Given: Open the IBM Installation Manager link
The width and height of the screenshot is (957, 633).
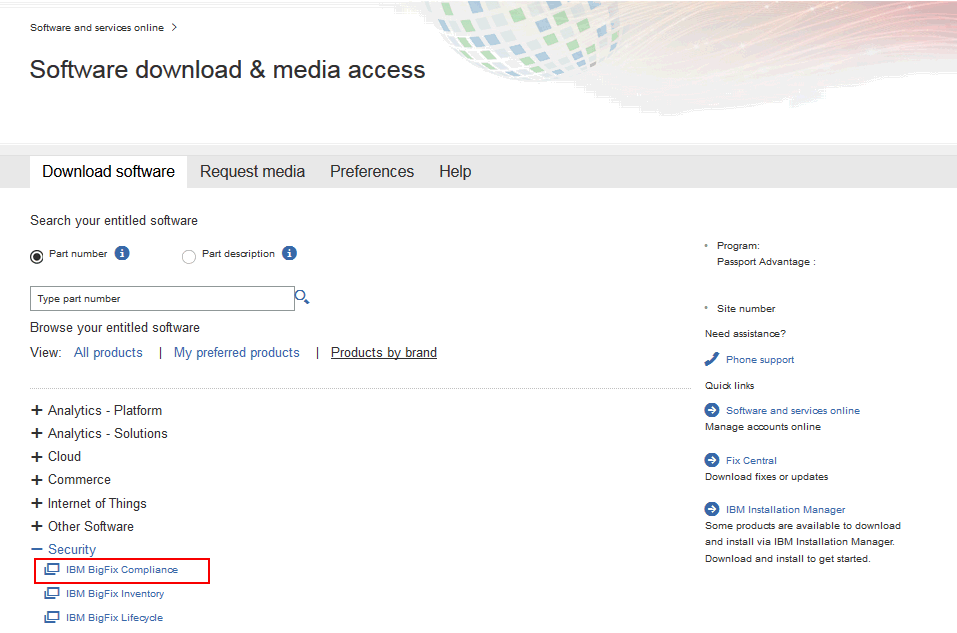Looking at the screenshot, I should click(785, 509).
